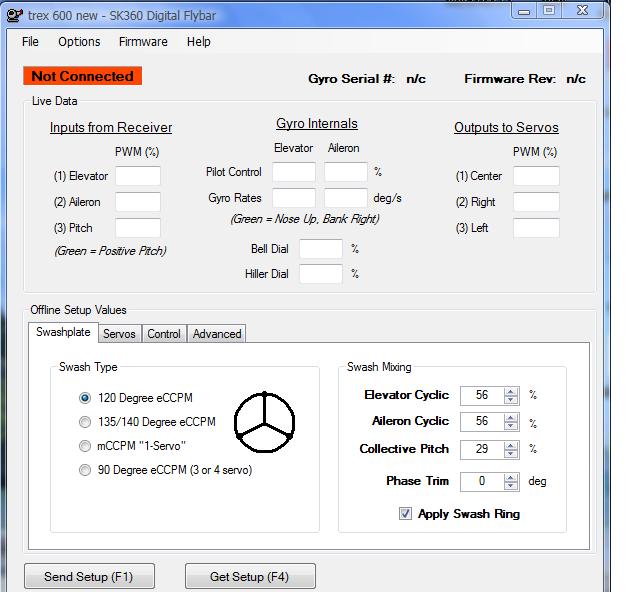The height and width of the screenshot is (592, 640).
Task: Click the (3) Pitch PWM input box
Action: 138,228
